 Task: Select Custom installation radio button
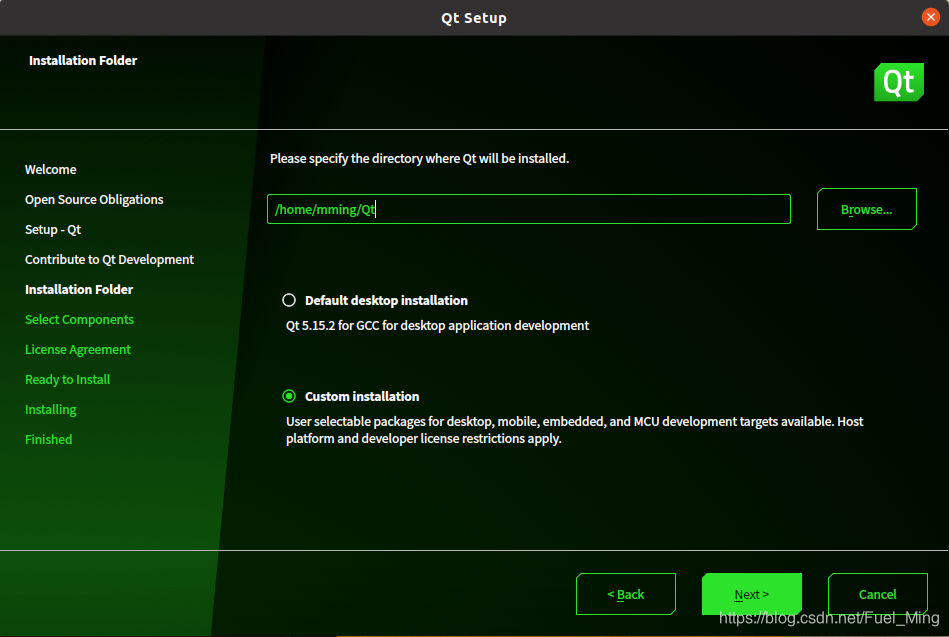coord(289,396)
